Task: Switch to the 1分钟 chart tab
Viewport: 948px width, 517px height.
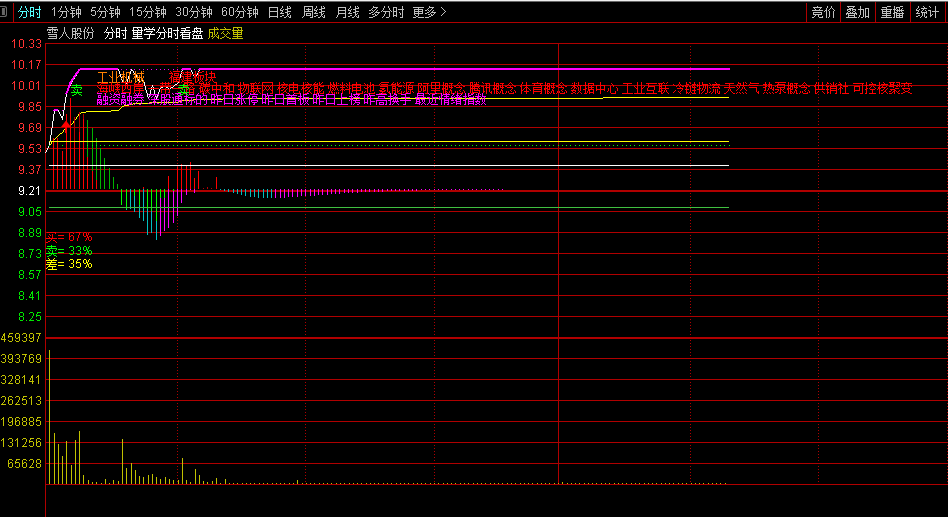Action: 66,12
